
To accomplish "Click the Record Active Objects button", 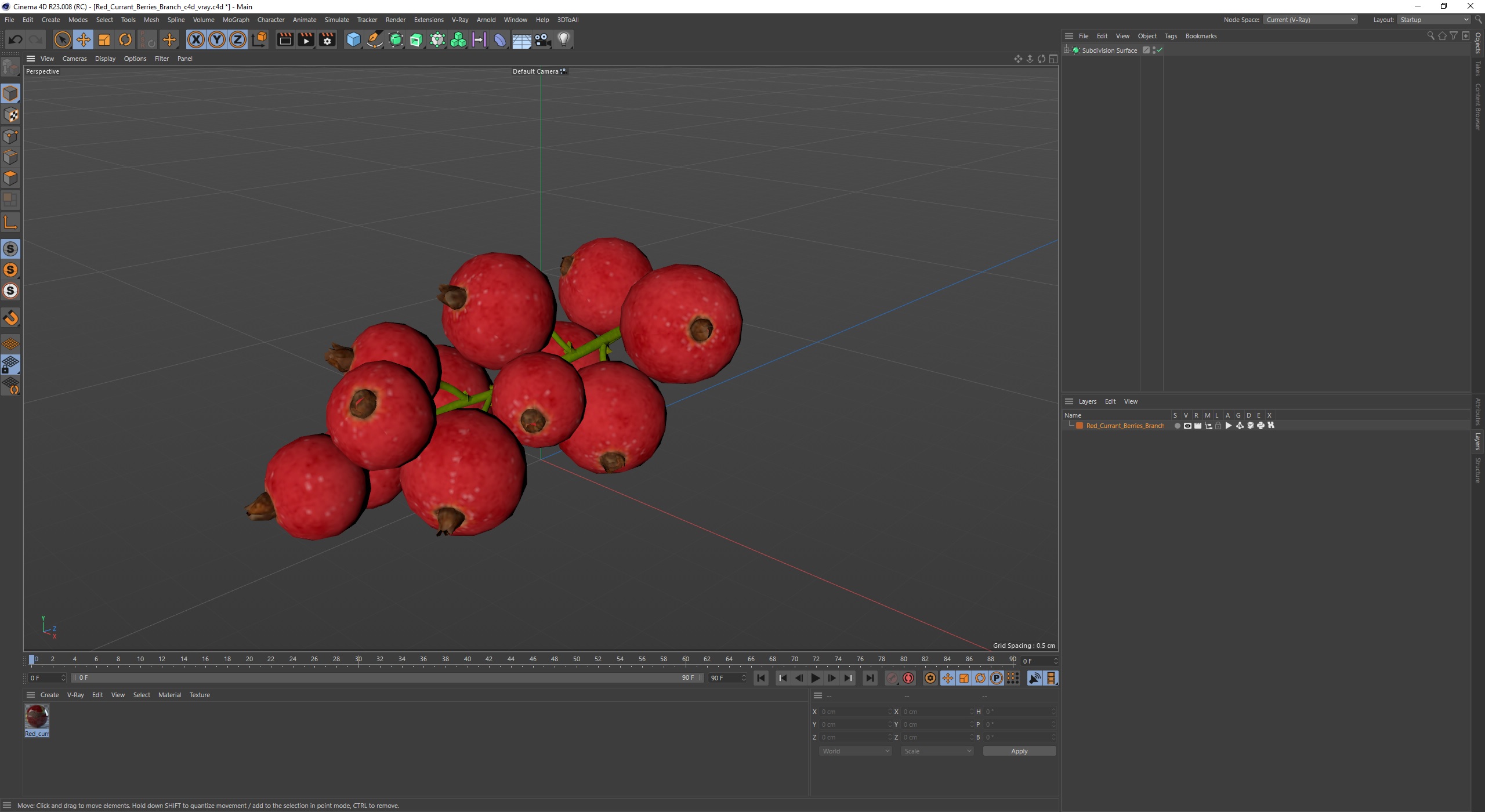I will click(x=892, y=678).
